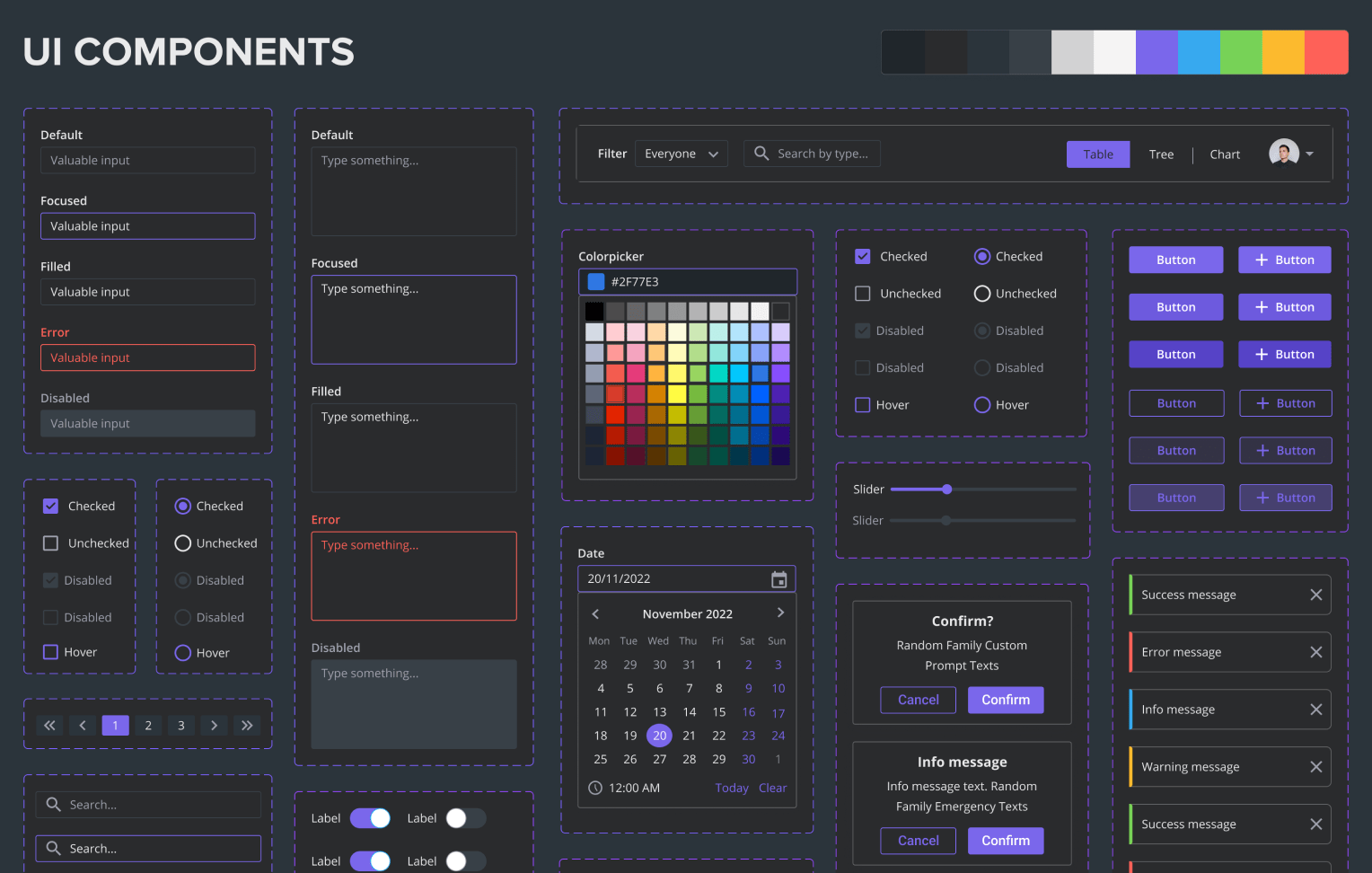1372x873 pixels.
Task: Pick the black swatch in the colorpicker grid
Action: tap(594, 312)
